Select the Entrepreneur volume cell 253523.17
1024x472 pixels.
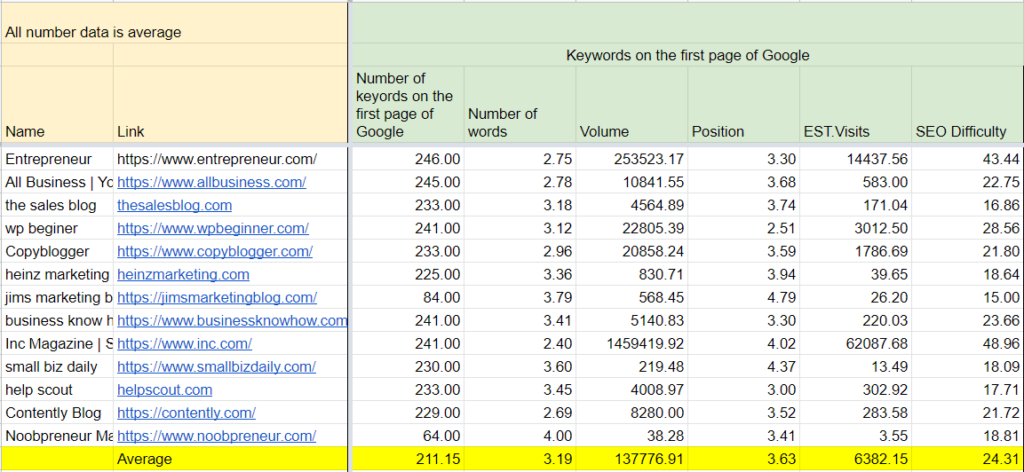point(632,159)
